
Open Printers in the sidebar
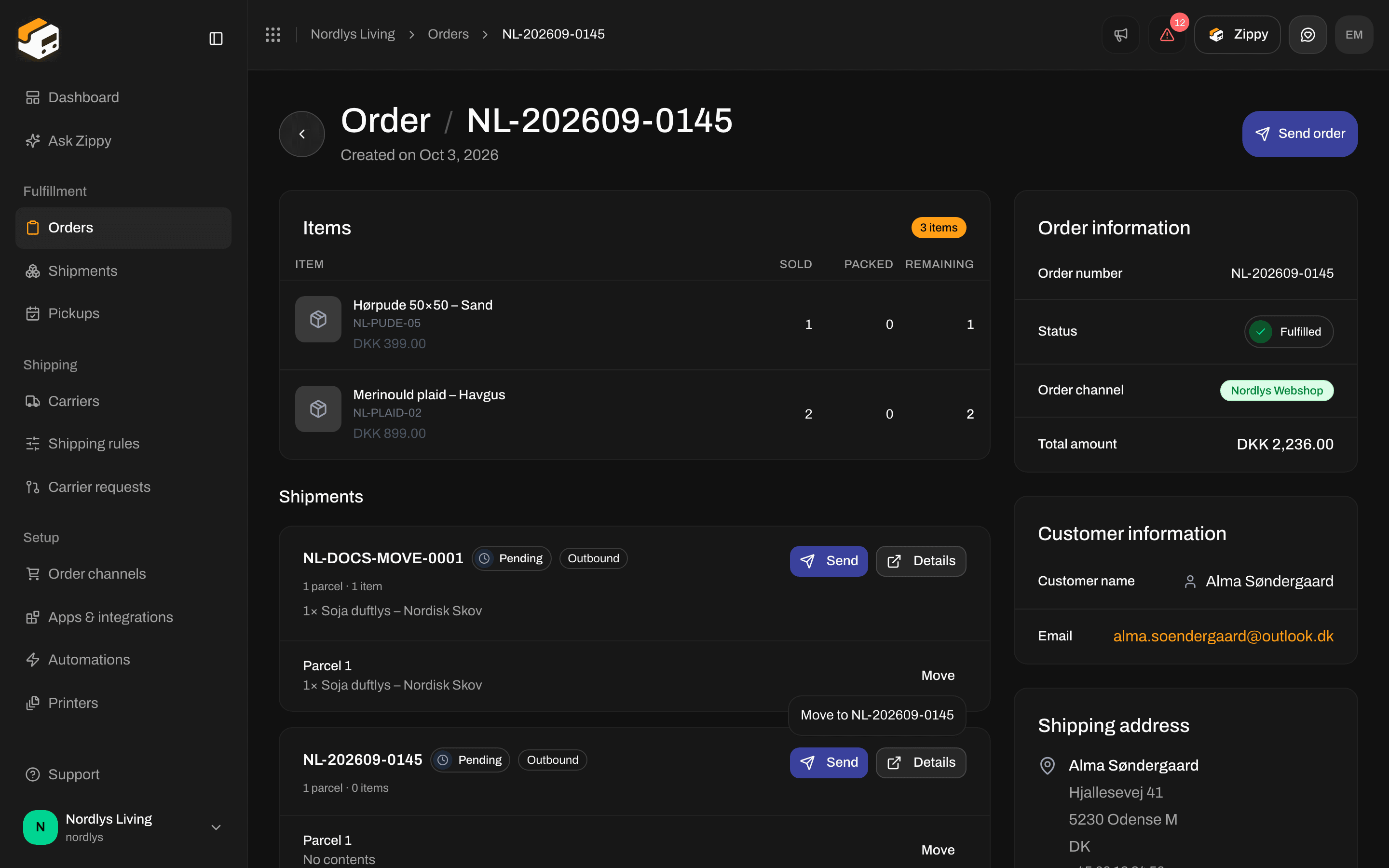(123, 703)
